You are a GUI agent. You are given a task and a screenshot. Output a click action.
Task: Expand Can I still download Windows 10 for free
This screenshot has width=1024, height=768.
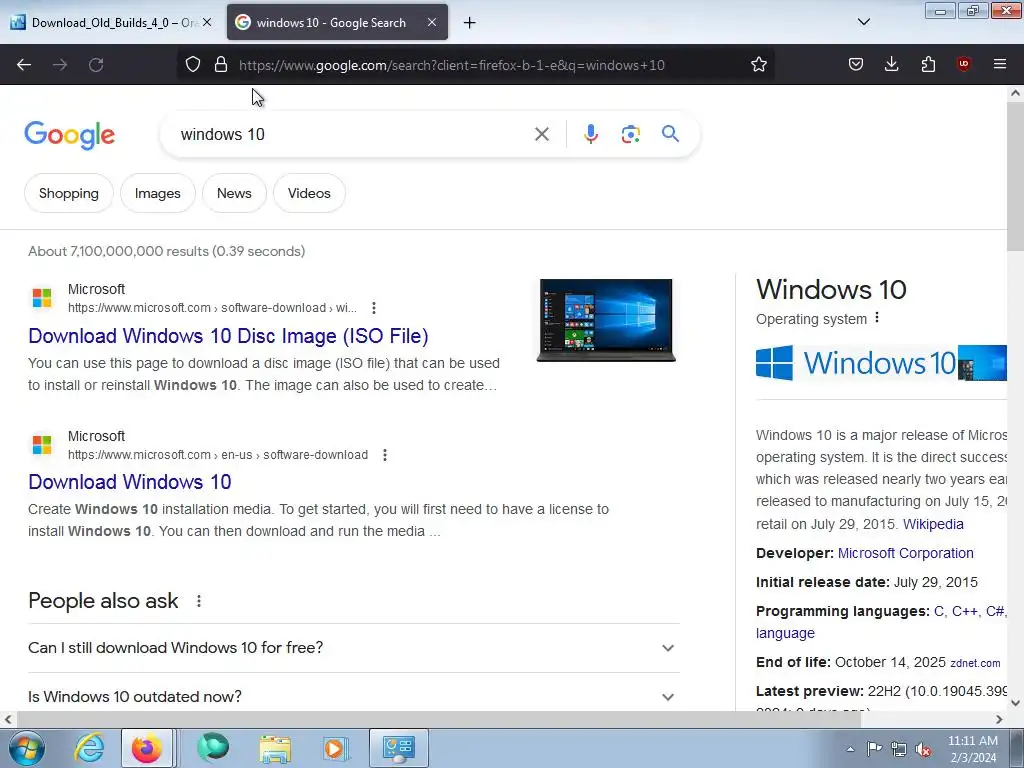(353, 648)
